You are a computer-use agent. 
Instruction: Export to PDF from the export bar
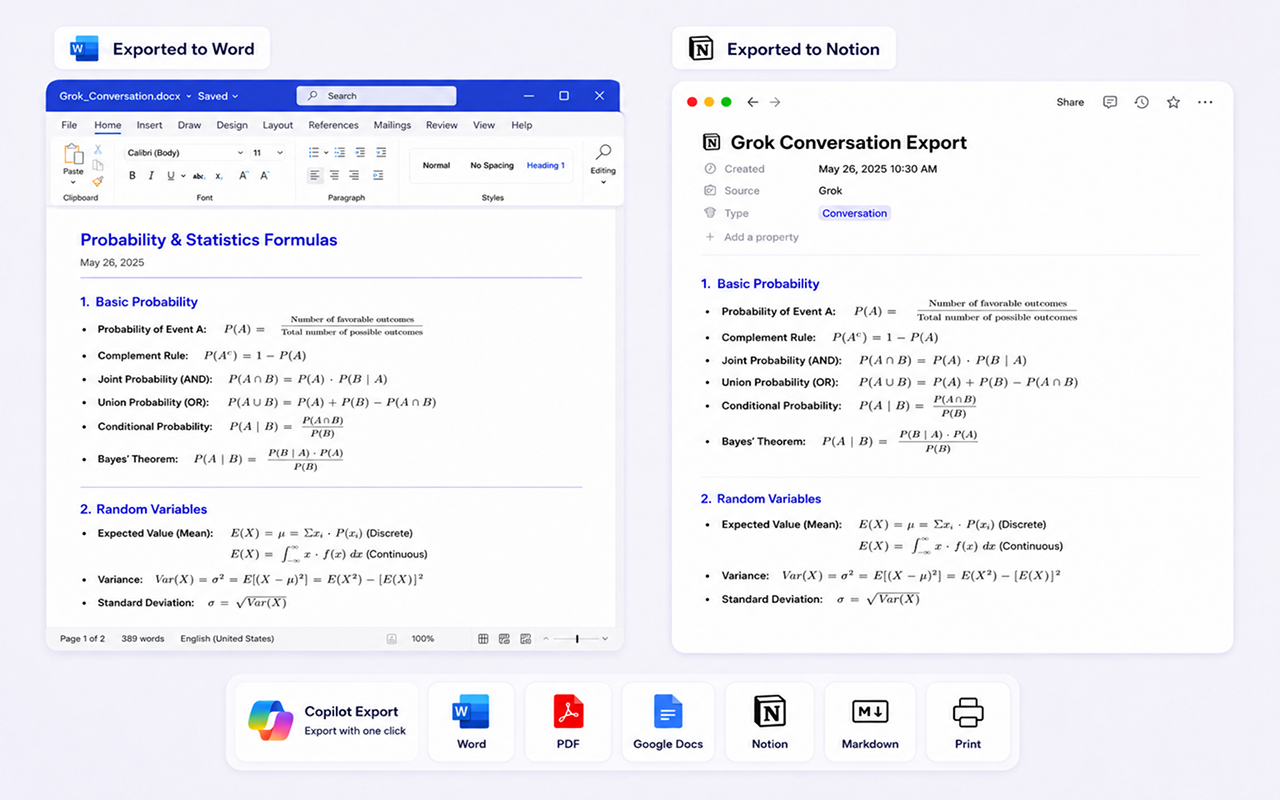tap(568, 722)
